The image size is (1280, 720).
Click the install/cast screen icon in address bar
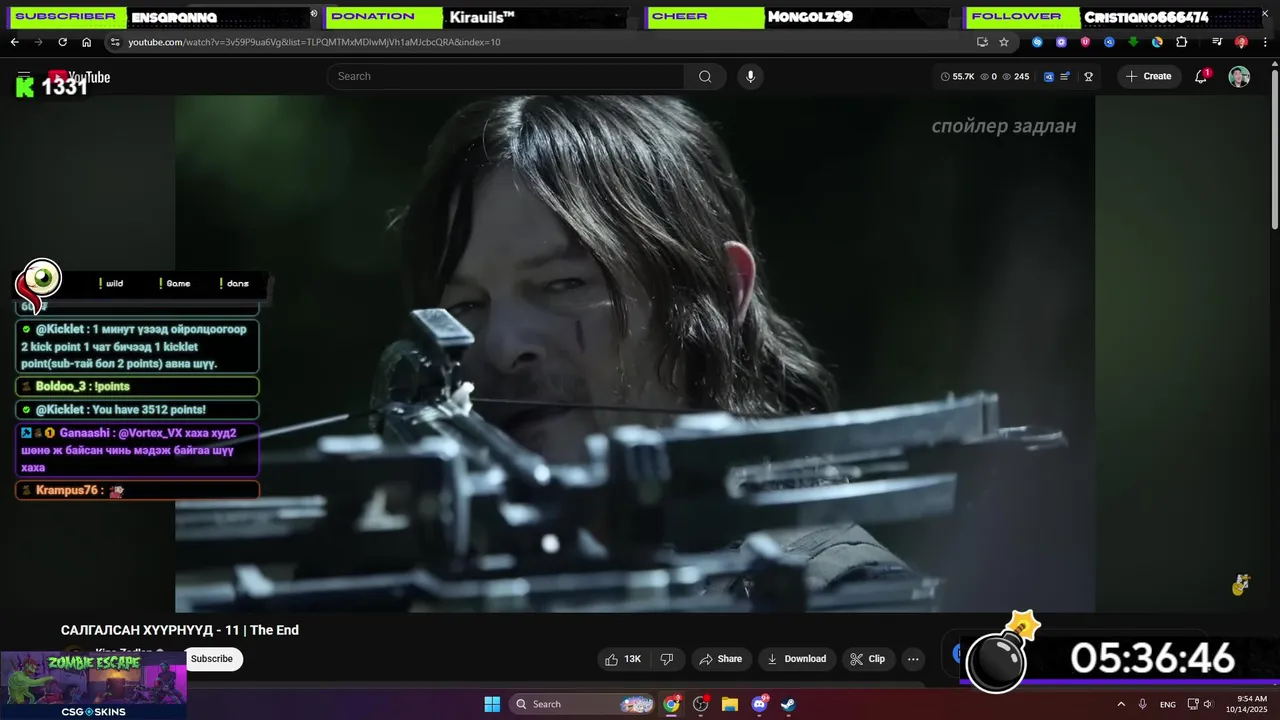click(x=982, y=42)
